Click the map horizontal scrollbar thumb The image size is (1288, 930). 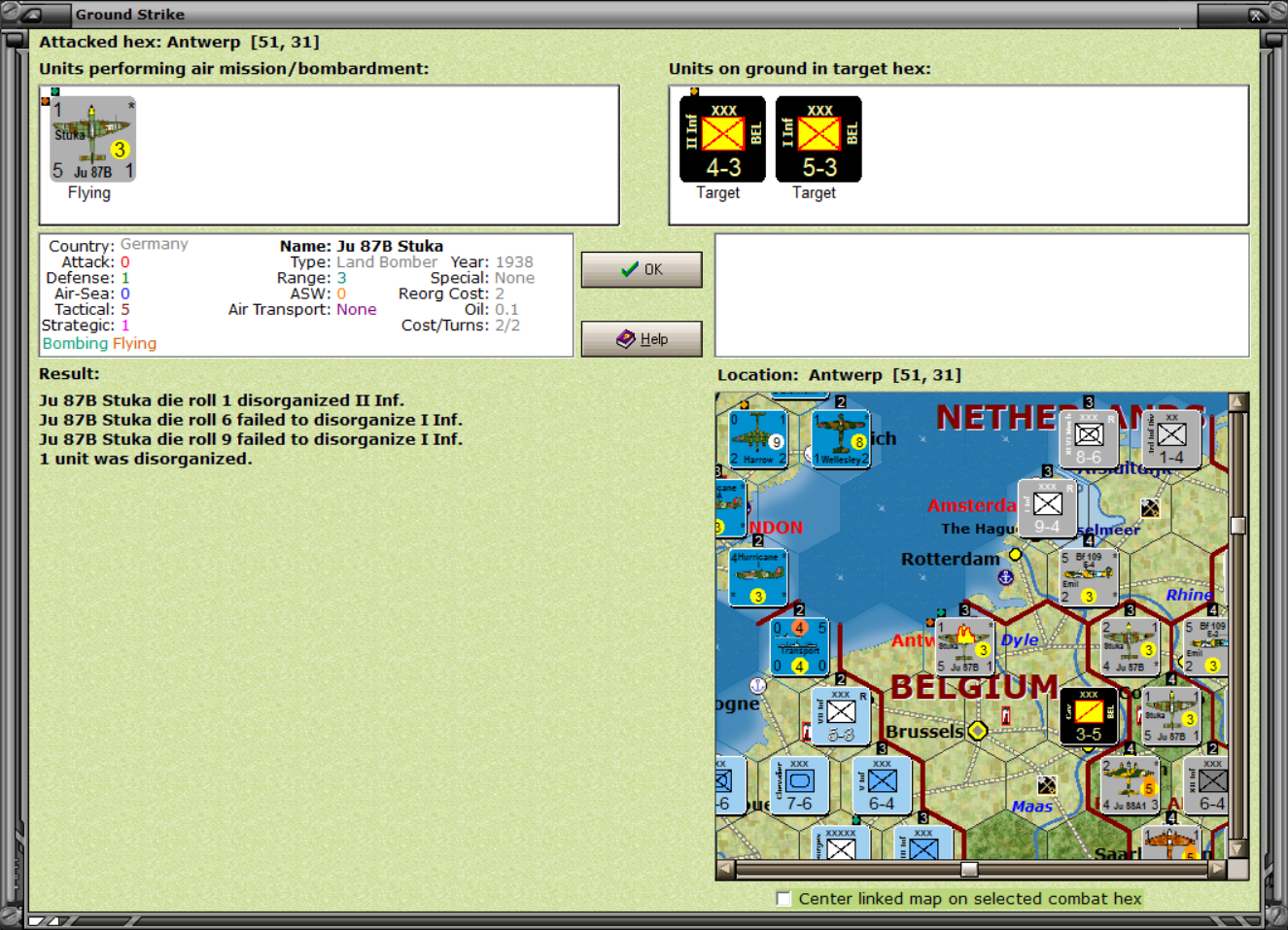tap(969, 869)
